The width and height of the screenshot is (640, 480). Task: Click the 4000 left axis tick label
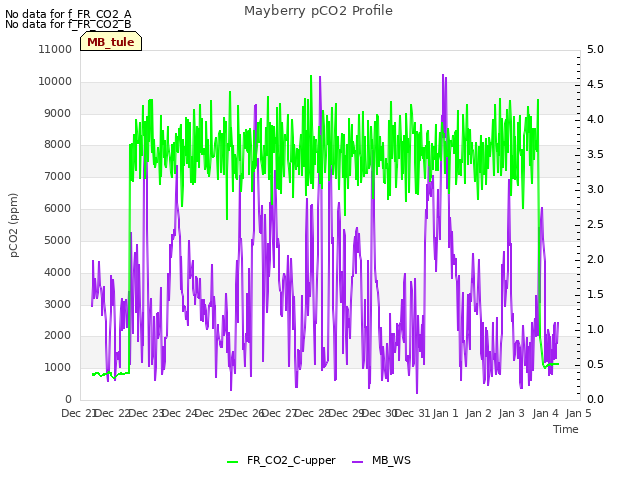pos(58,272)
